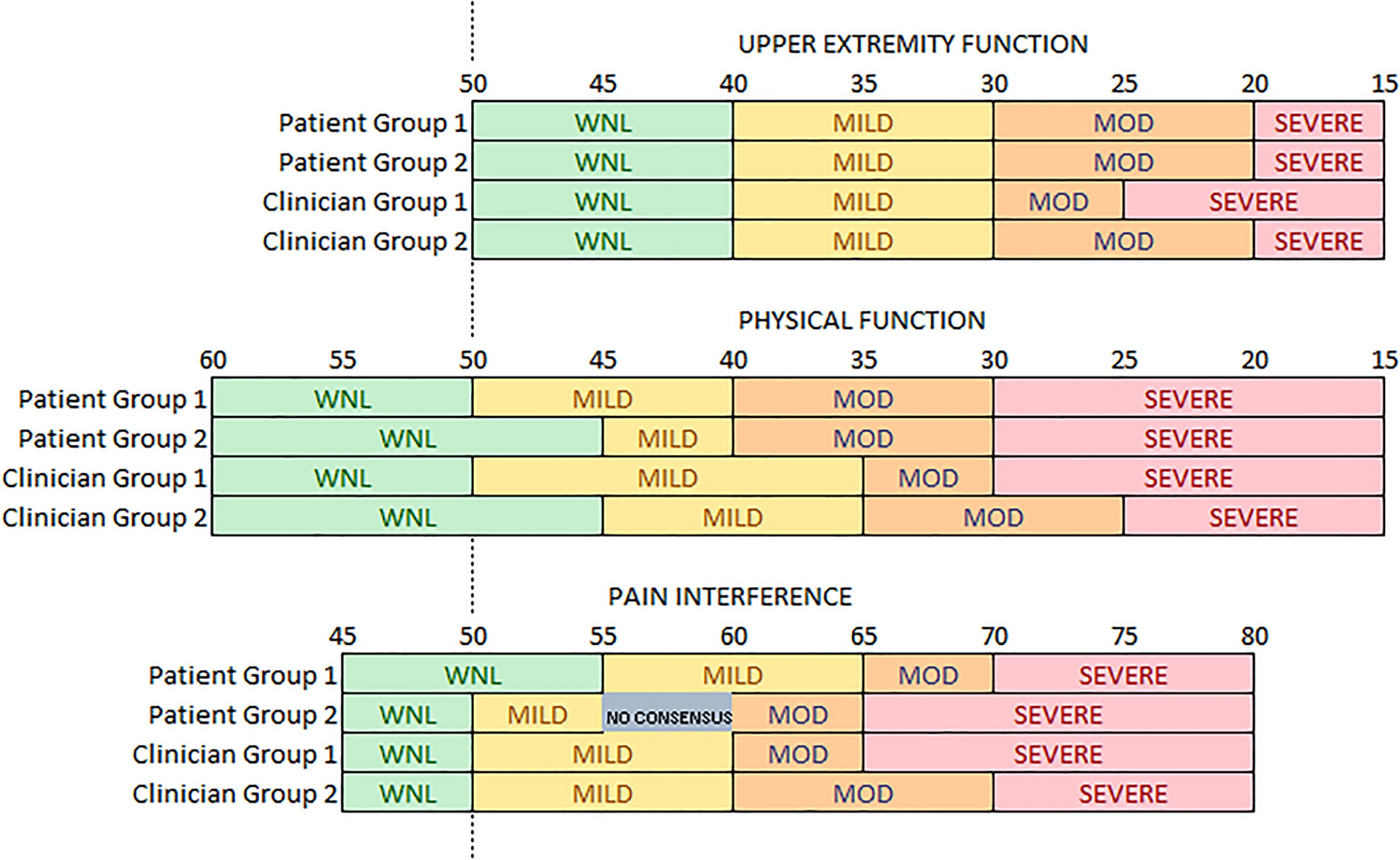Select Upper Extremity Clinician Group 1 SEVERE bar
1400x860 pixels.
pos(1253,201)
